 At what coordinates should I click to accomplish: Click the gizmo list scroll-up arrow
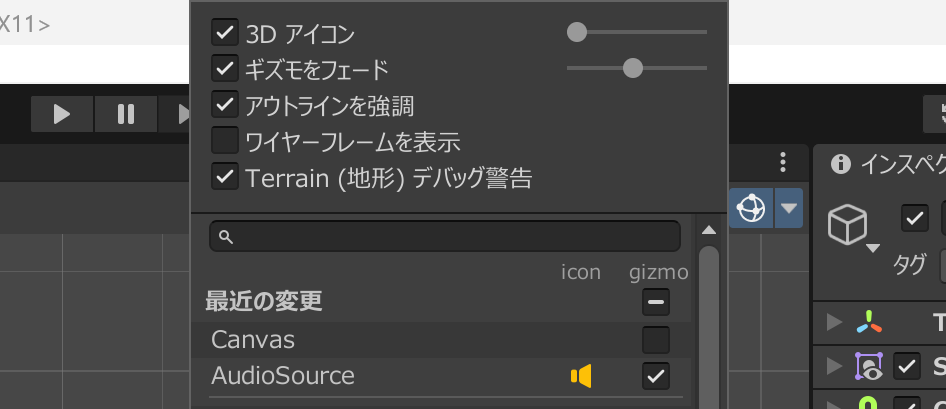(709, 231)
